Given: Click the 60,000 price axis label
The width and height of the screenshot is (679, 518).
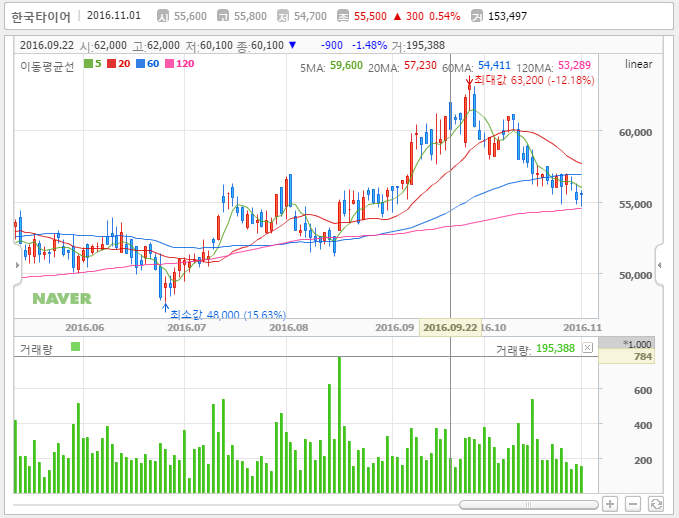Looking at the screenshot, I should [635, 133].
